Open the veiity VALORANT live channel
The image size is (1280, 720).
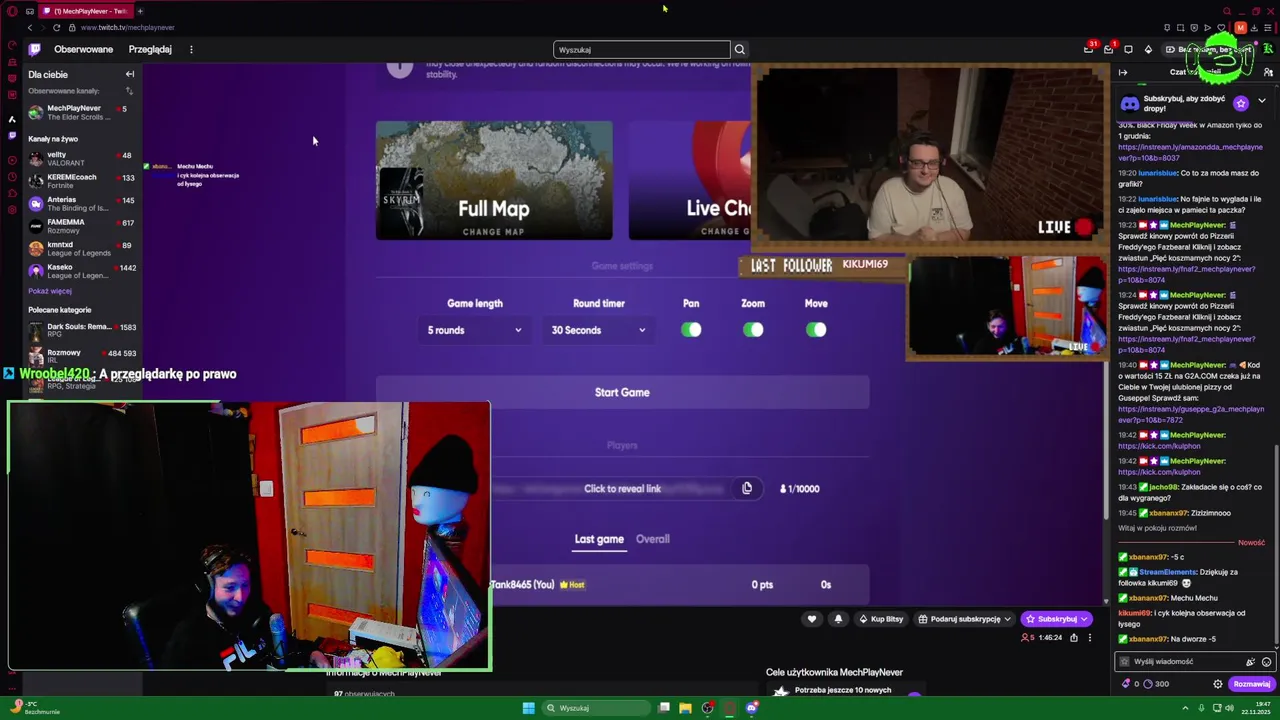click(82, 158)
